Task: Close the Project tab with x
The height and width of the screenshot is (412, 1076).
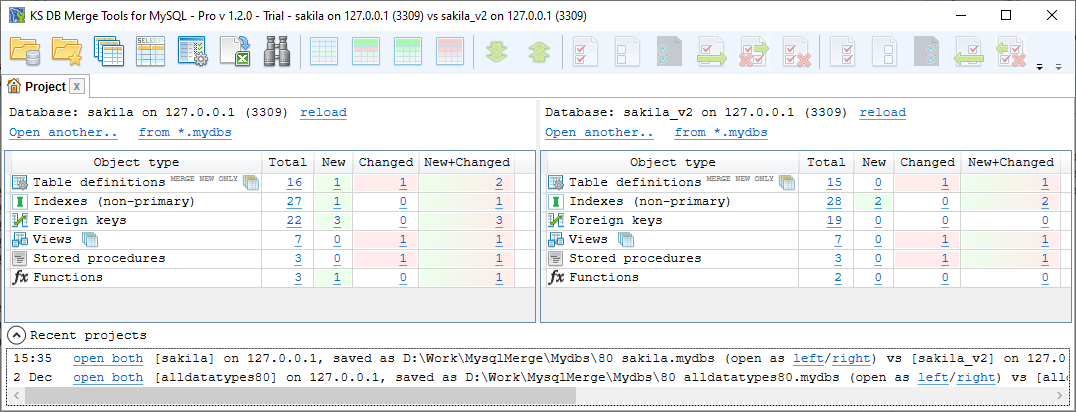Action: point(77,87)
